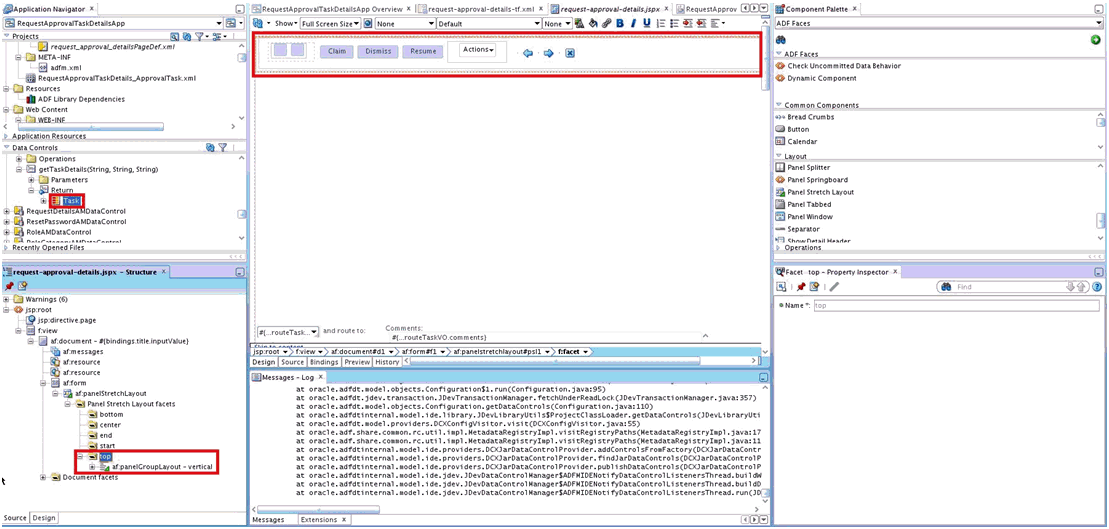This screenshot has width=1109, height=529.
Task: Open the Actions dropdown in design view
Action: click(x=478, y=50)
